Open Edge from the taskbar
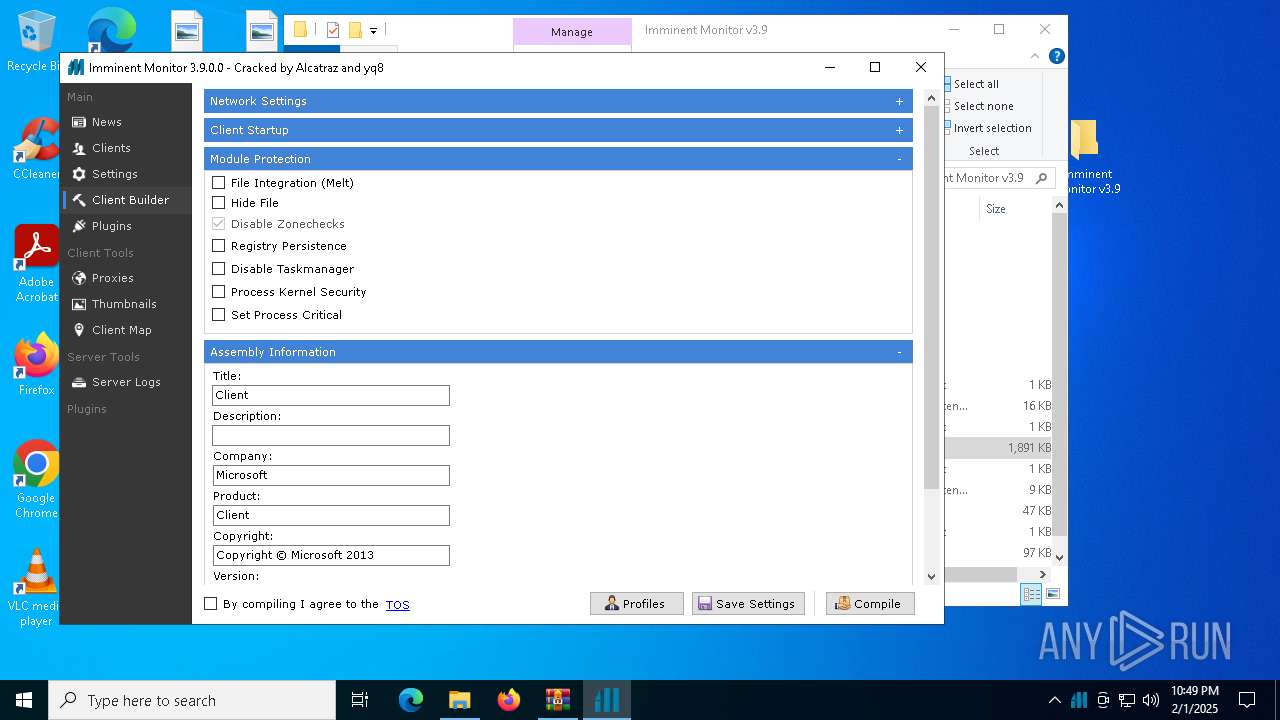The height and width of the screenshot is (720, 1280). point(411,700)
